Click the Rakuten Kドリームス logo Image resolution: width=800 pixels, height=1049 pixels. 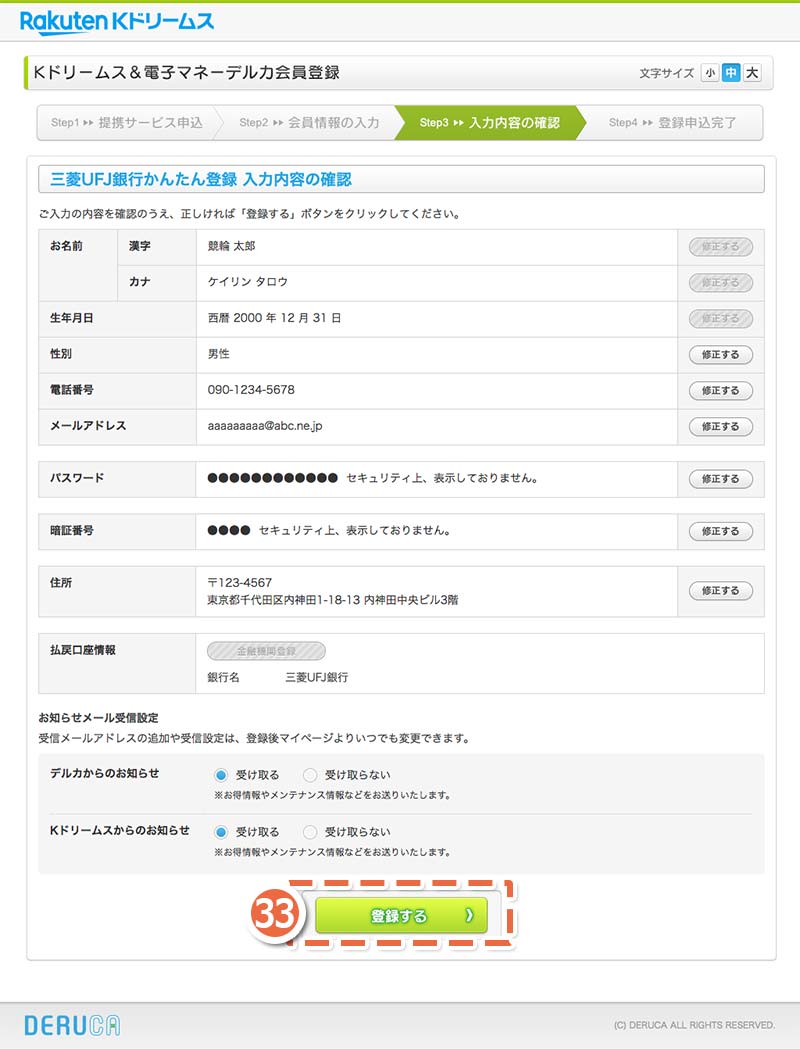(117, 22)
